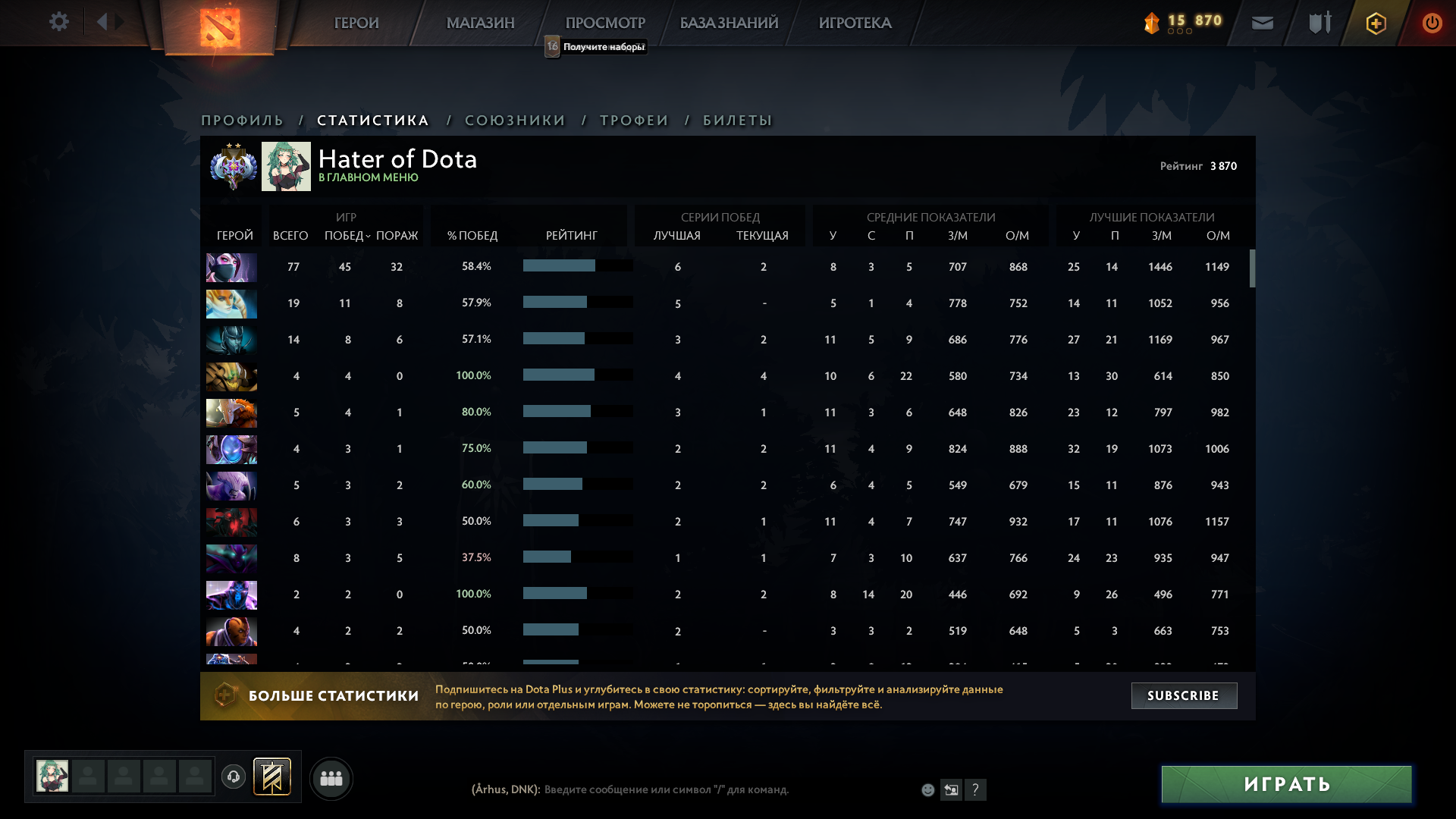Start matchmaking with the ИГРАТЬ button

pos(1287,784)
